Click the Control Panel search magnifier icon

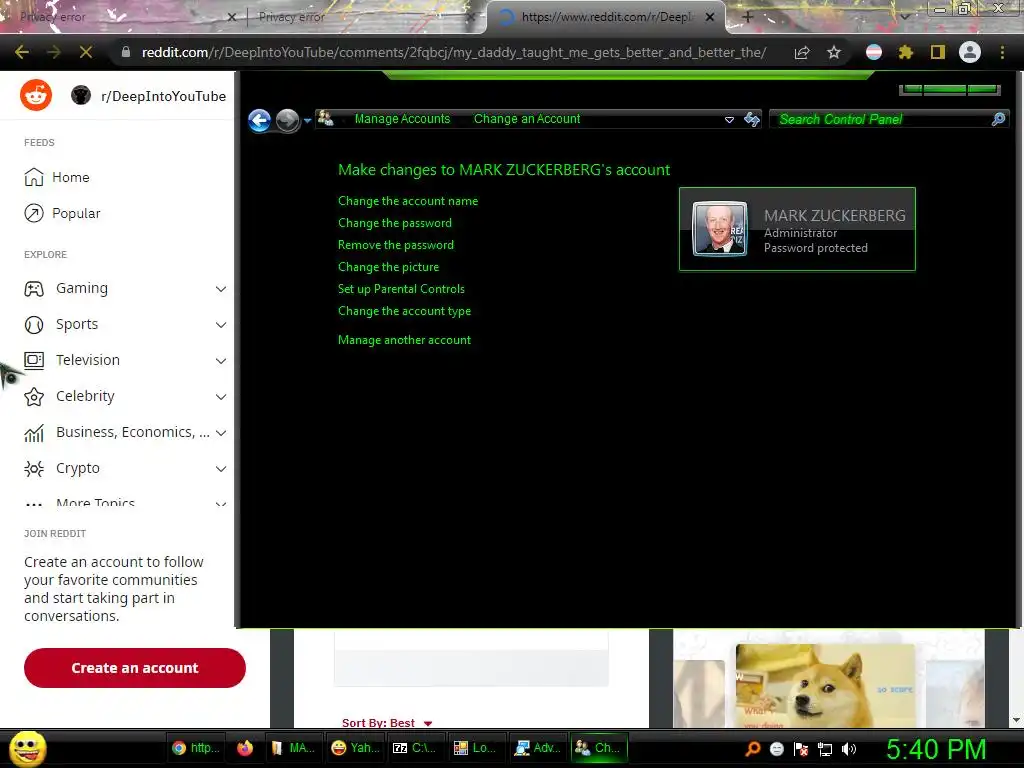(999, 119)
